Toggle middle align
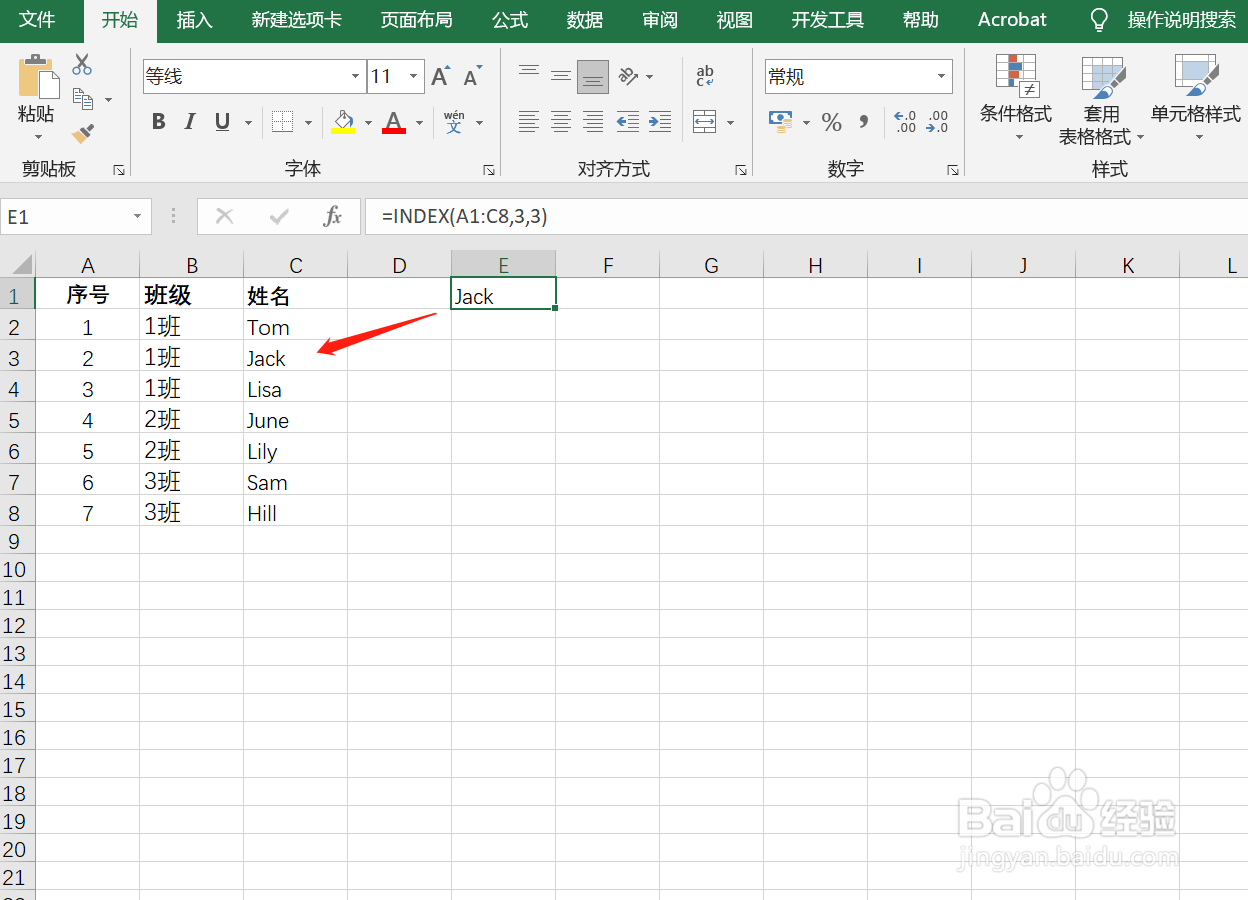Image resolution: width=1248 pixels, height=900 pixels. click(x=561, y=76)
